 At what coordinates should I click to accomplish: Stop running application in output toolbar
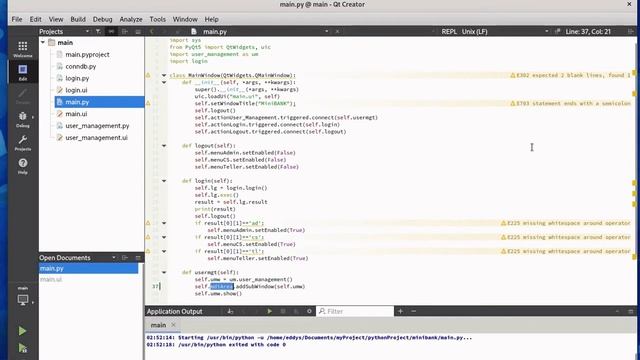[283, 311]
